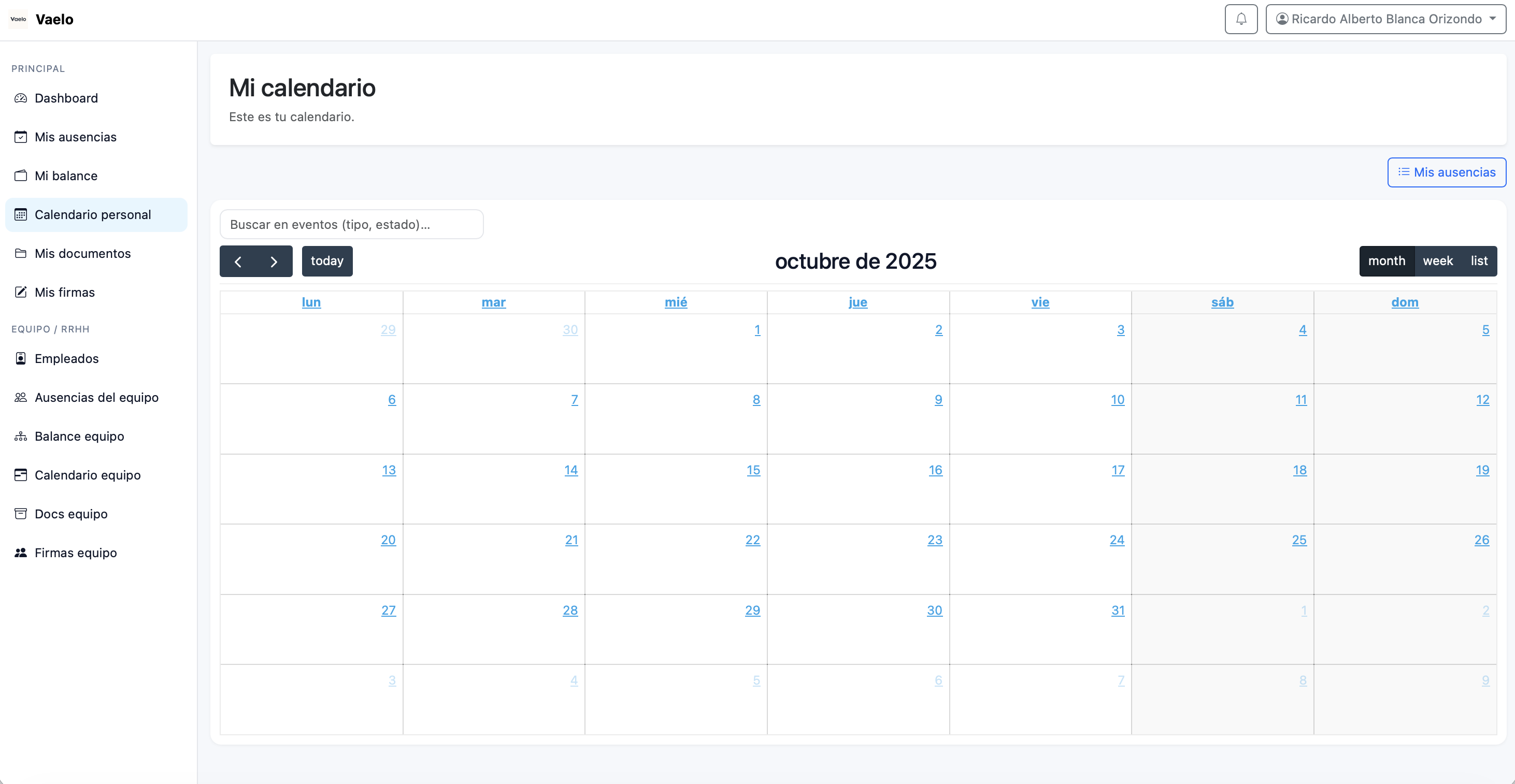This screenshot has width=1515, height=784.
Task: Open the Vaelo logo icon
Action: (18, 19)
